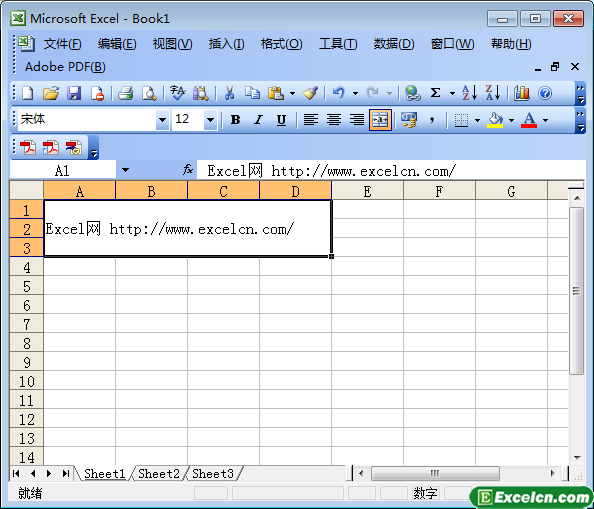Convert to Adobe PDF icon
Screen dimensions: 594x509
tap(28, 148)
